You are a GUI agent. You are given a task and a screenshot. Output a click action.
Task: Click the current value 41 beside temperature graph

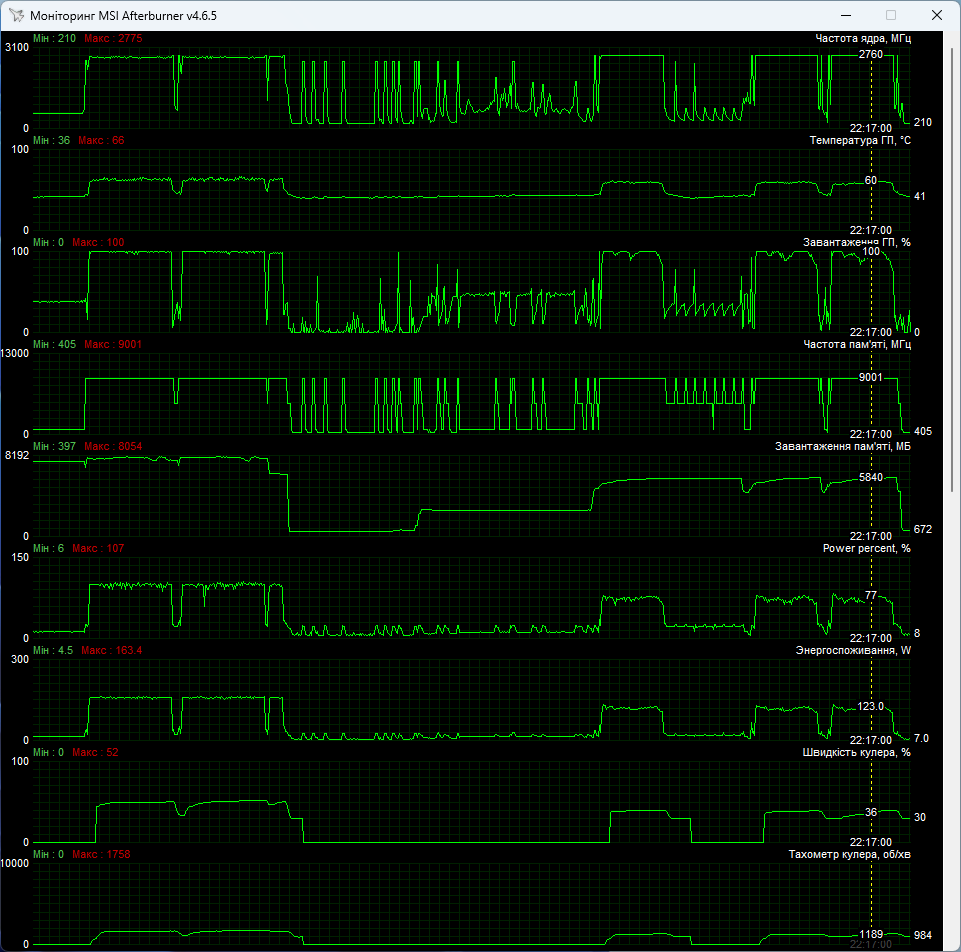[x=919, y=196]
